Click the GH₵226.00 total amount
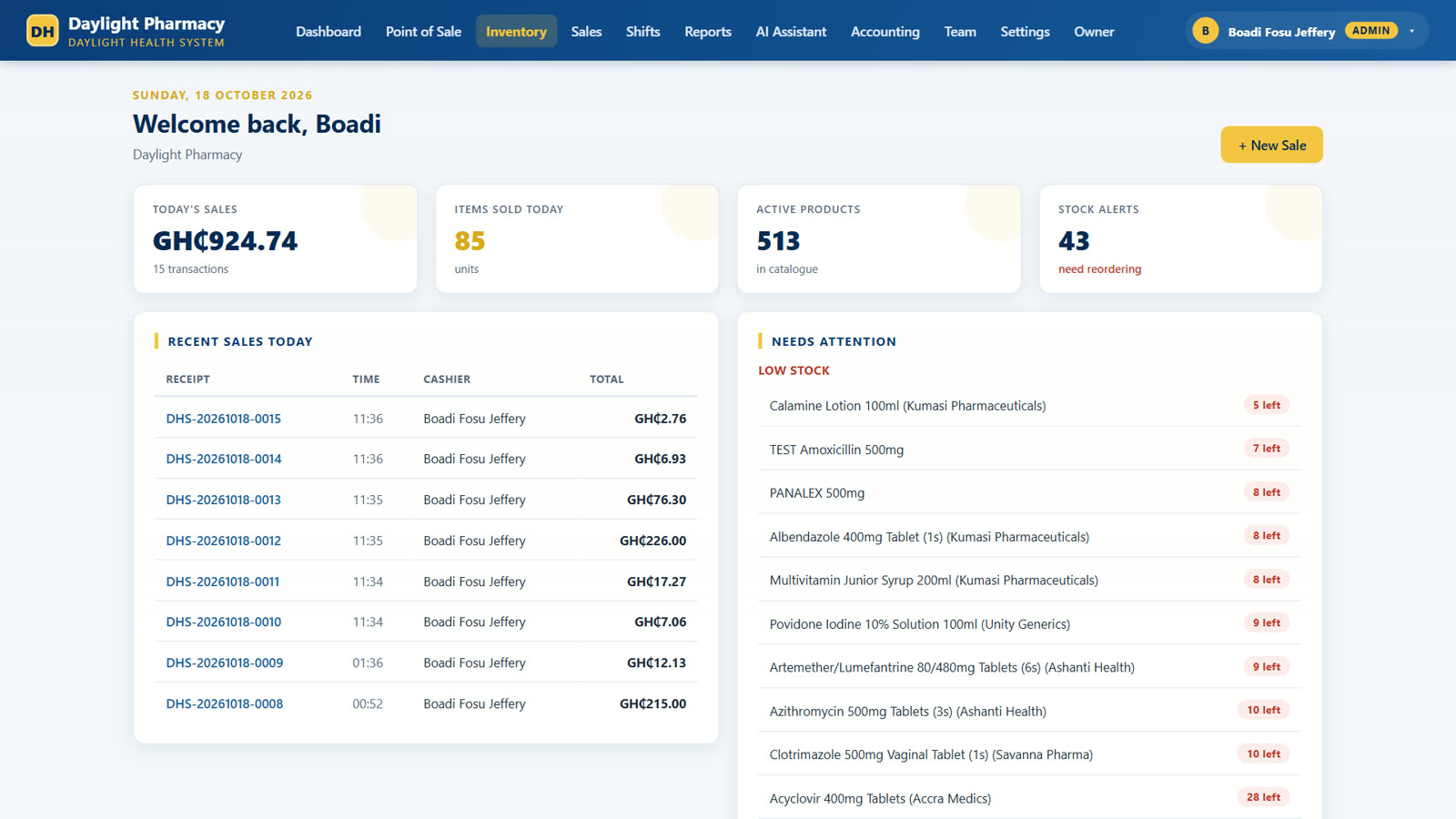 tap(652, 541)
